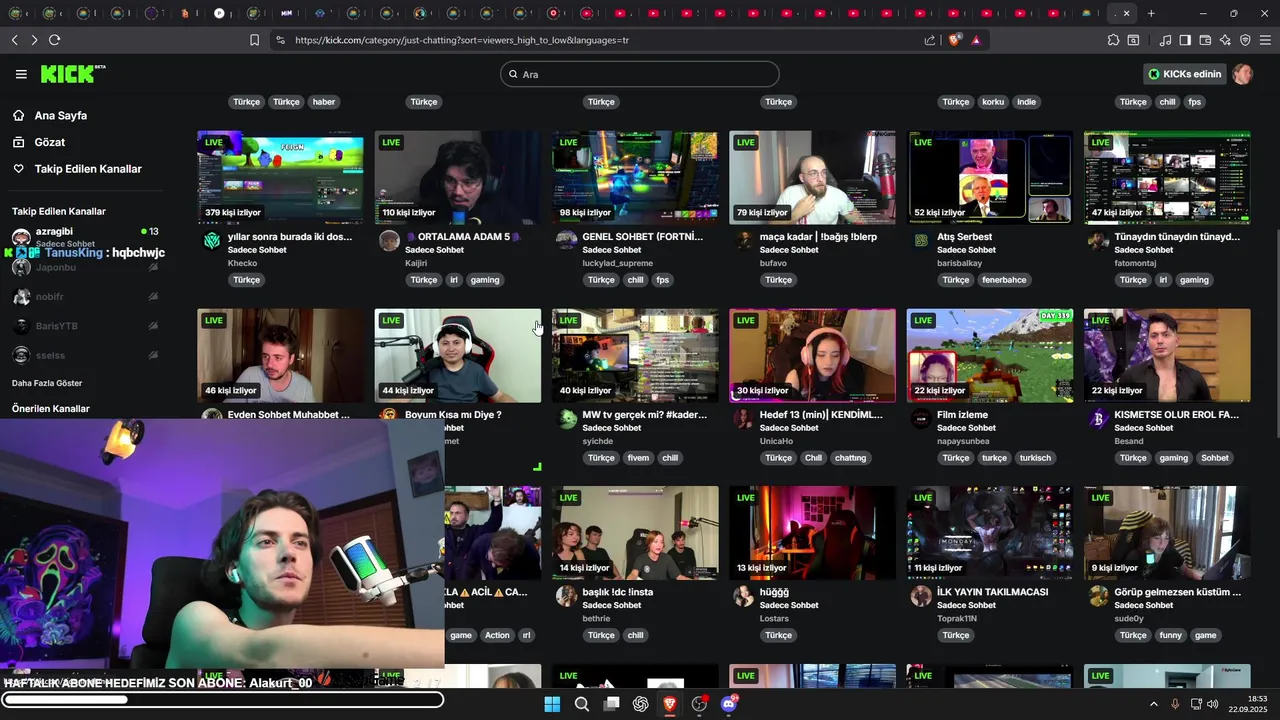Click the korku tag in the top row
Image resolution: width=1280 pixels, height=720 pixels.
pos(993,102)
